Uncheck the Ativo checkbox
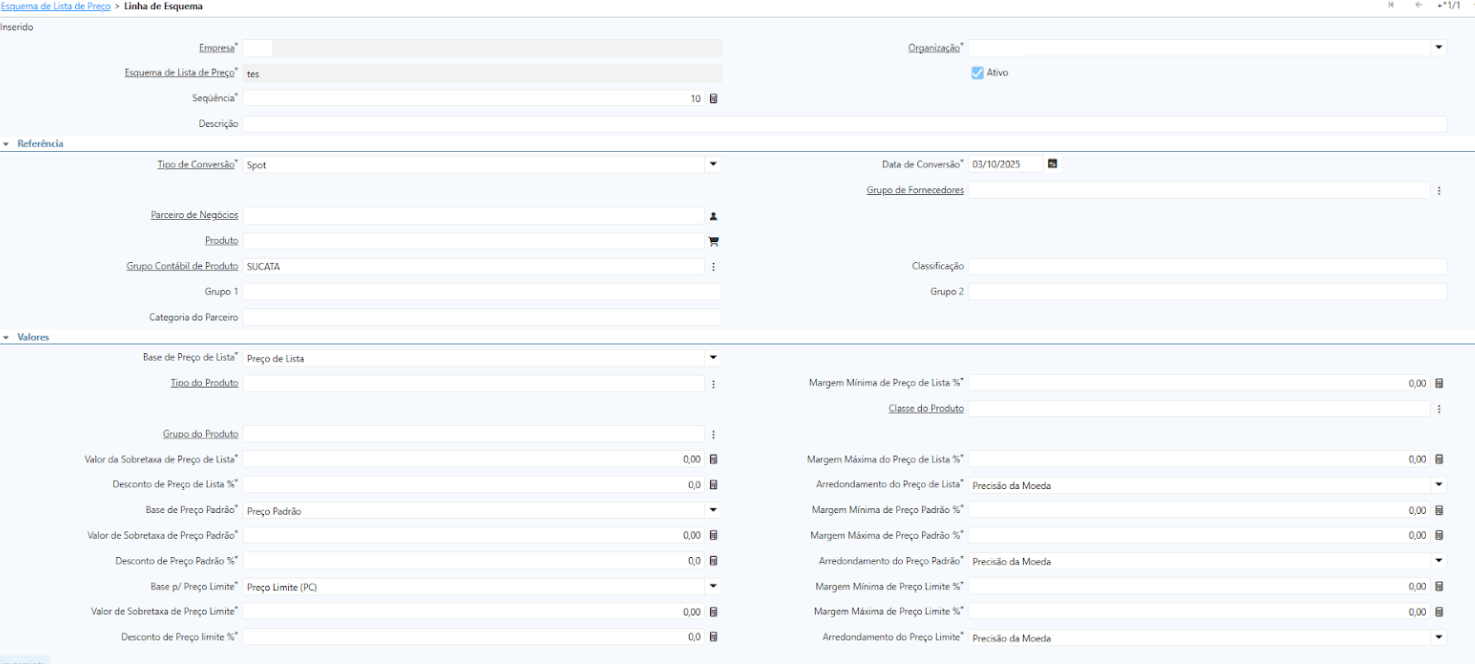1475x664 pixels. point(977,73)
